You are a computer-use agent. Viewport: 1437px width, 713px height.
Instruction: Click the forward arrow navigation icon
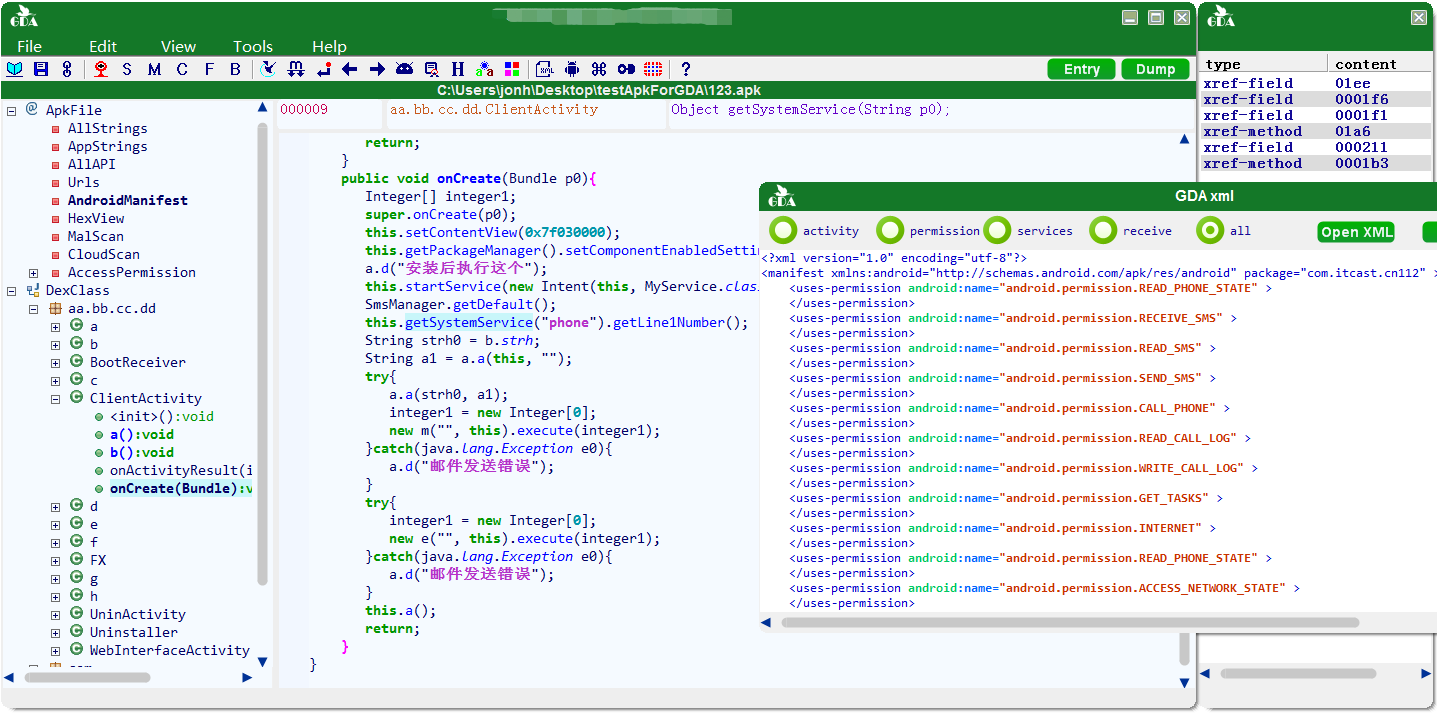pyautogui.click(x=377, y=69)
